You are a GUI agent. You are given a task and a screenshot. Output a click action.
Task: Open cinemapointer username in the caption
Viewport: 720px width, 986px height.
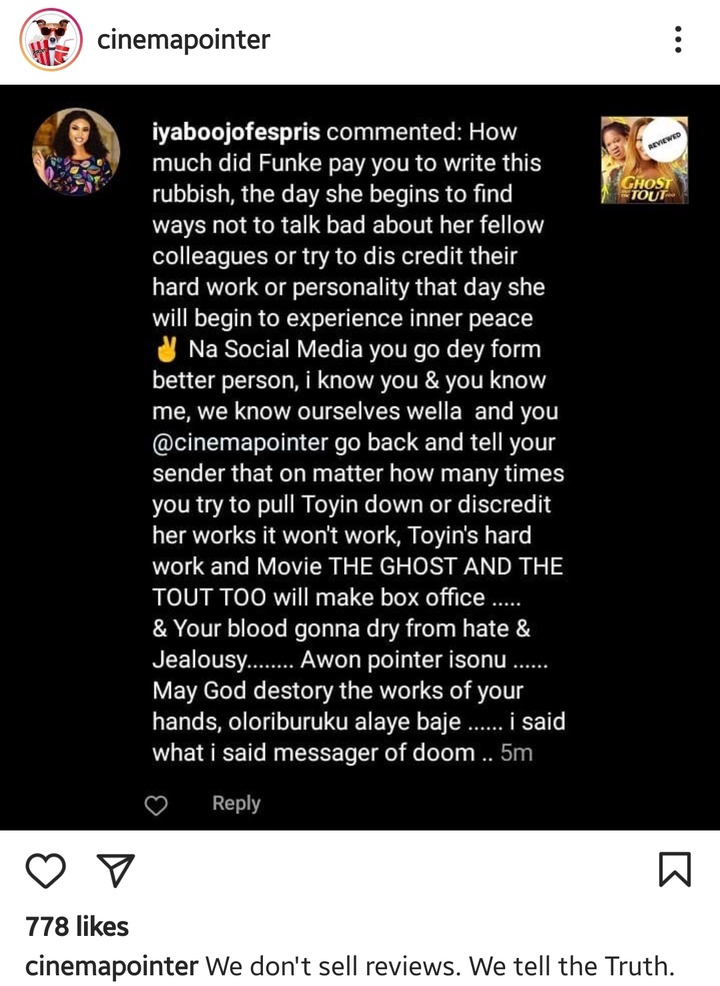click(x=112, y=966)
